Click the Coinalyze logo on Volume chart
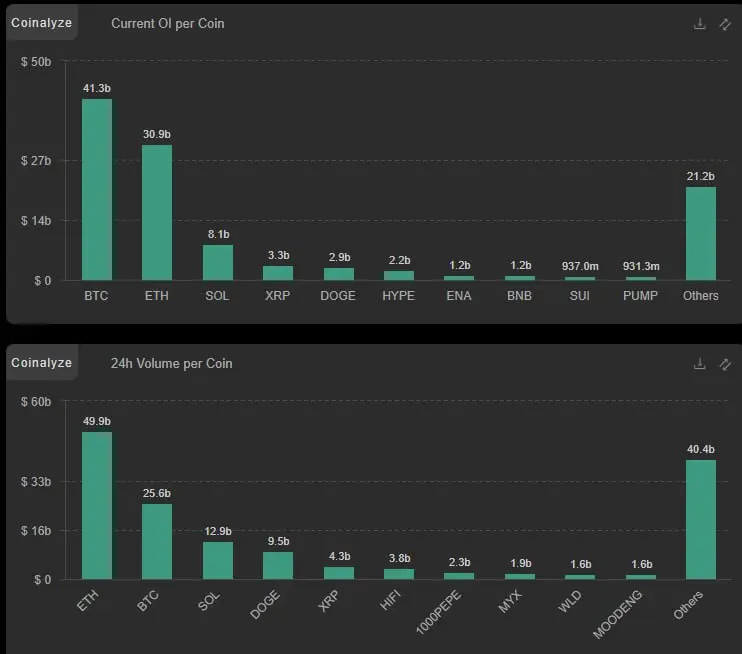This screenshot has width=742, height=654. (42, 362)
